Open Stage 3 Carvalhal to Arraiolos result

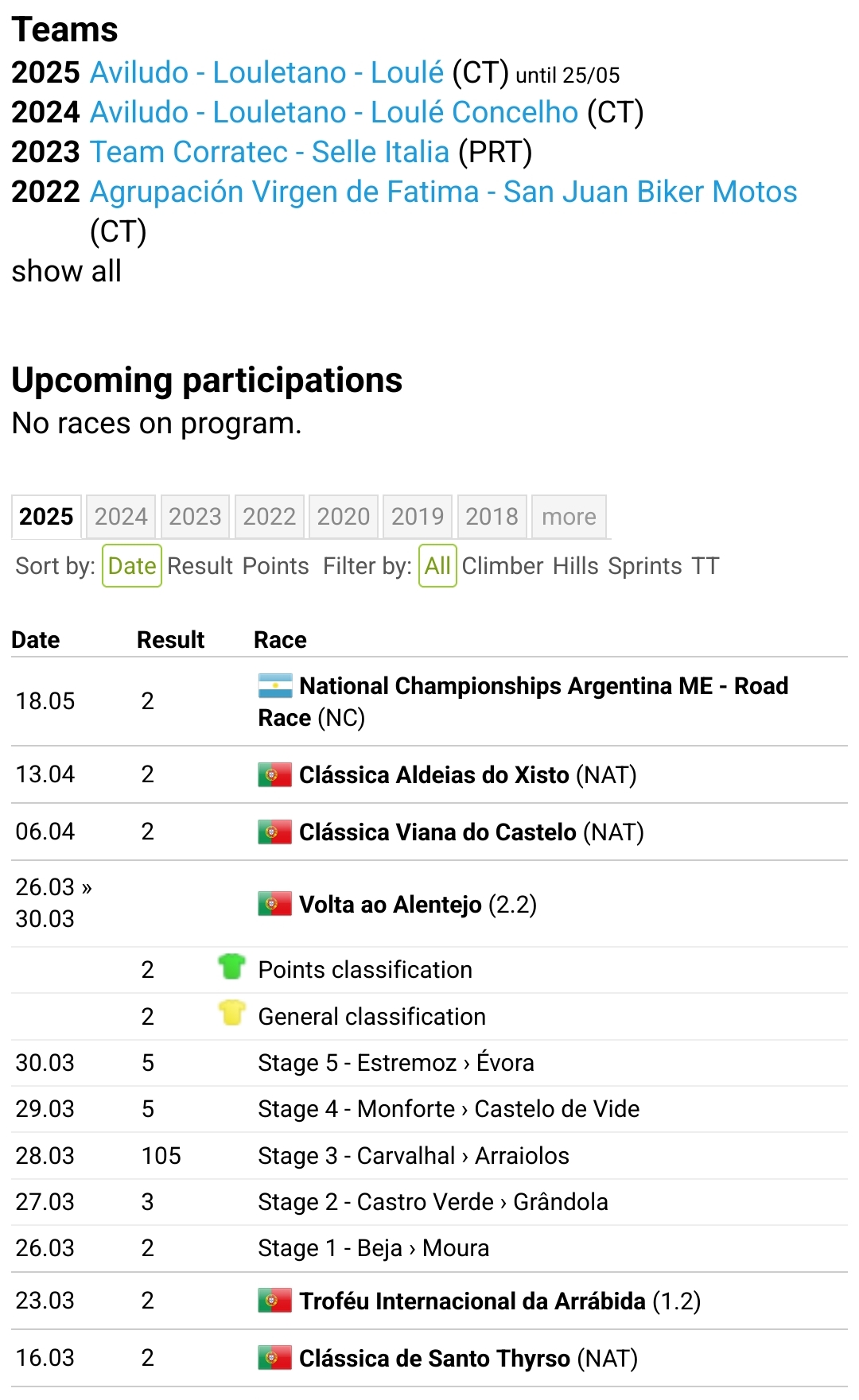414,1156
